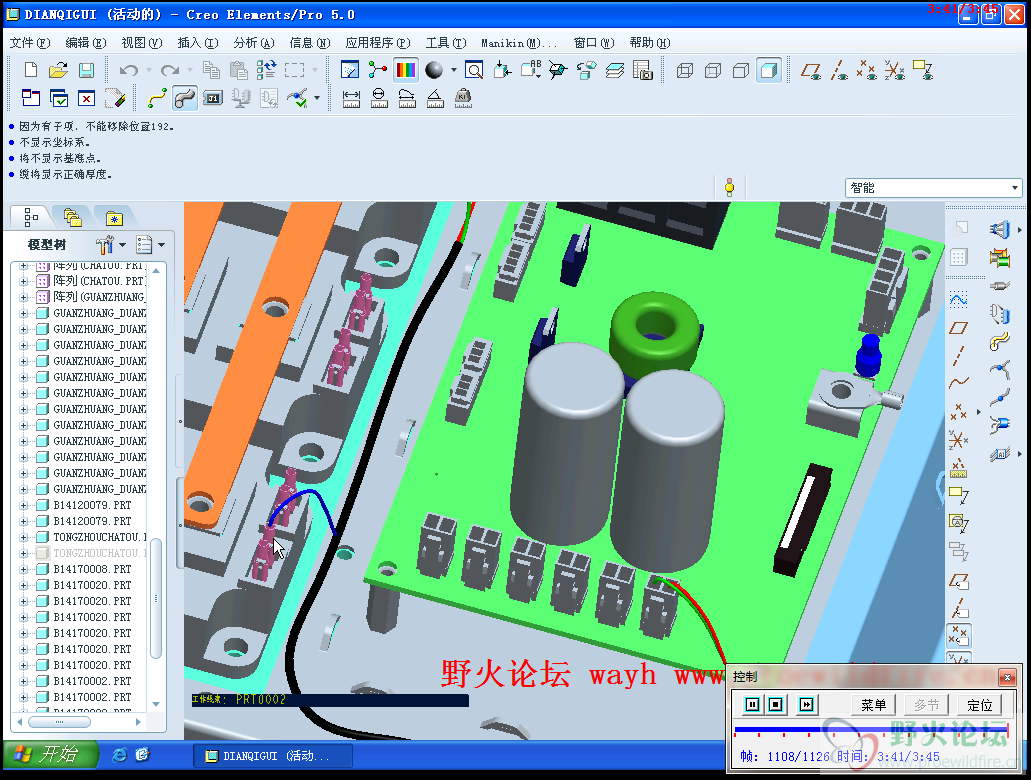Expand the grayed-out TONGZHOUCHATOU tree node

click(24, 553)
